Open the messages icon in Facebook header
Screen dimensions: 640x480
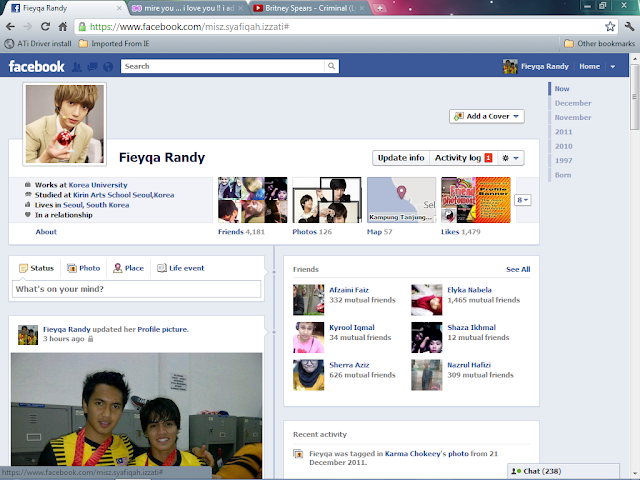point(93,67)
